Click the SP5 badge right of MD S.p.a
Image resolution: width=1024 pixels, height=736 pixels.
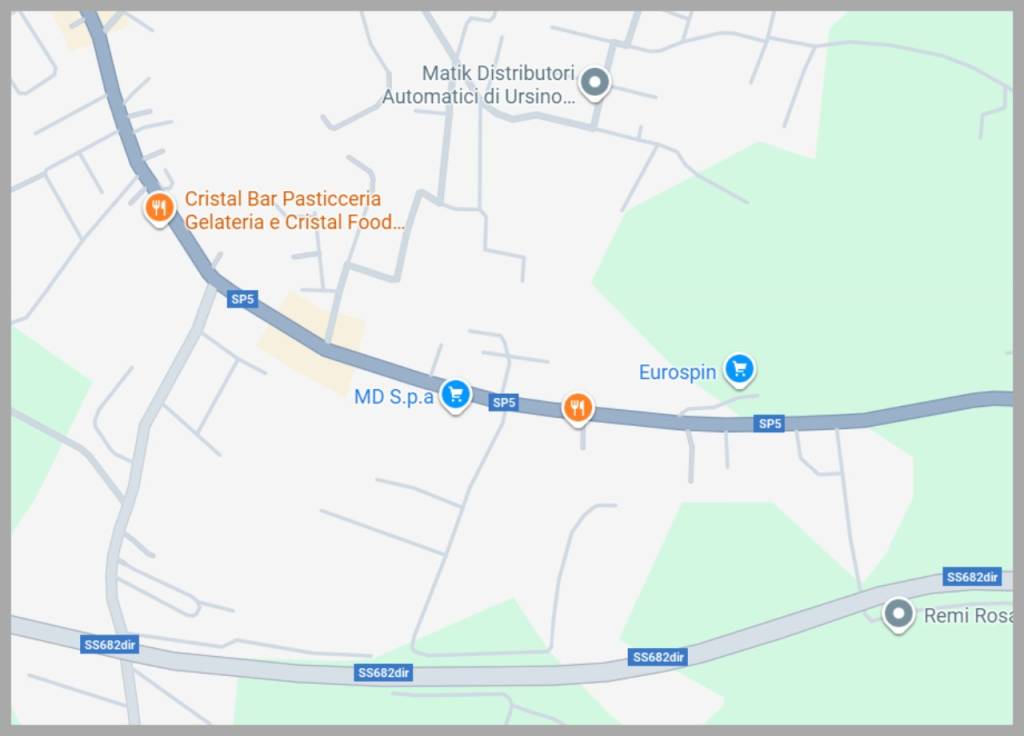tap(504, 402)
